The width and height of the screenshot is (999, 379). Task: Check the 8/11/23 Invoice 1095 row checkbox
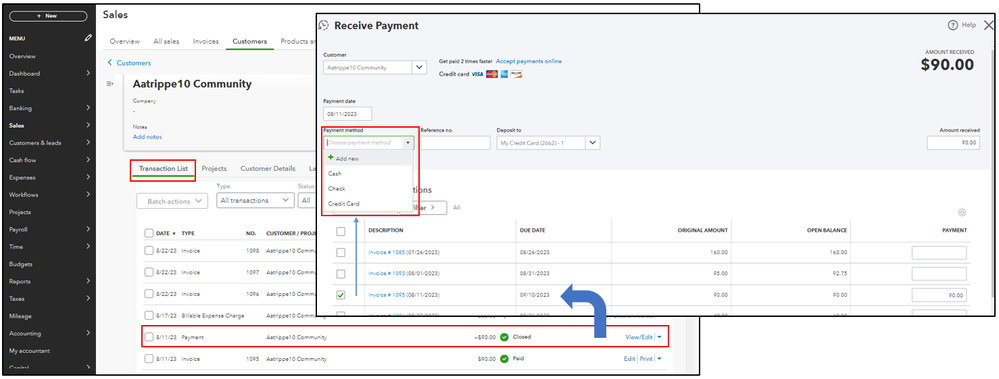pyautogui.click(x=148, y=359)
